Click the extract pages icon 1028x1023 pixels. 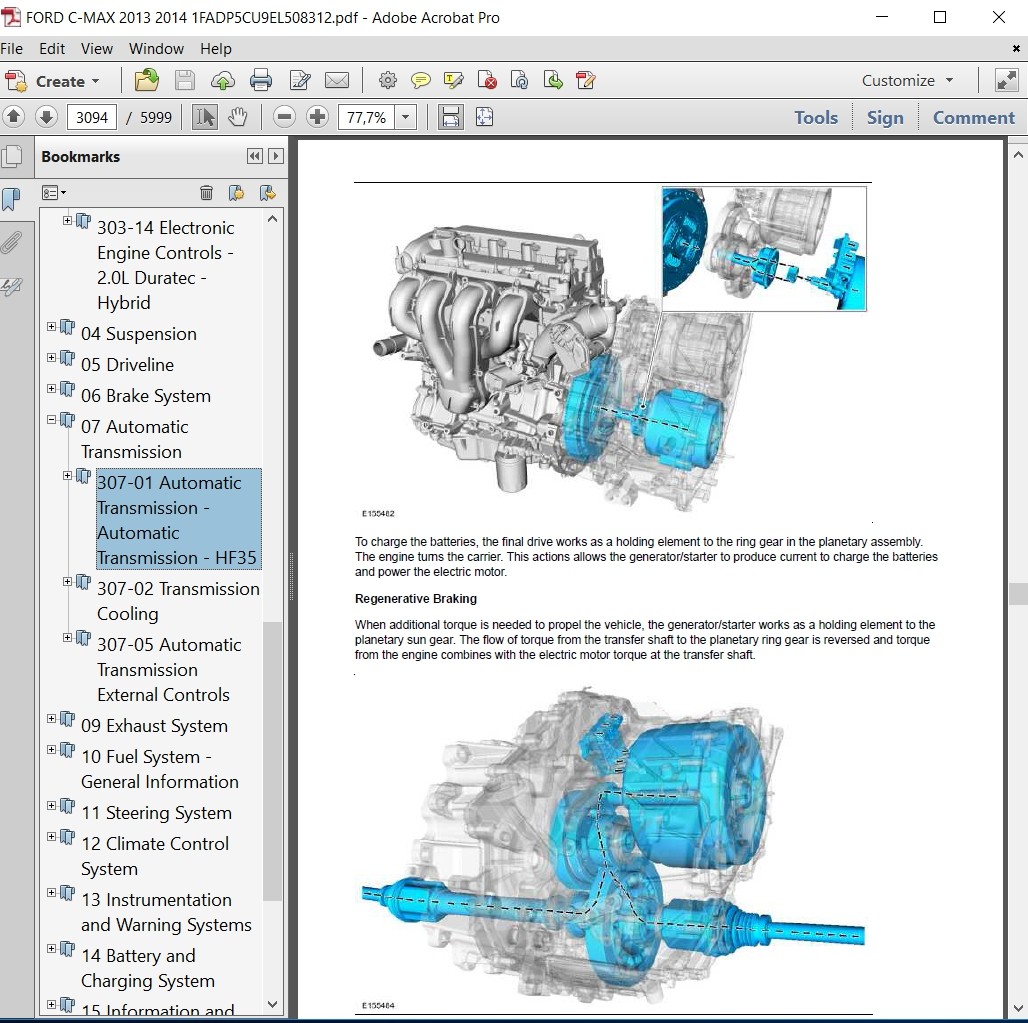[x=553, y=81]
